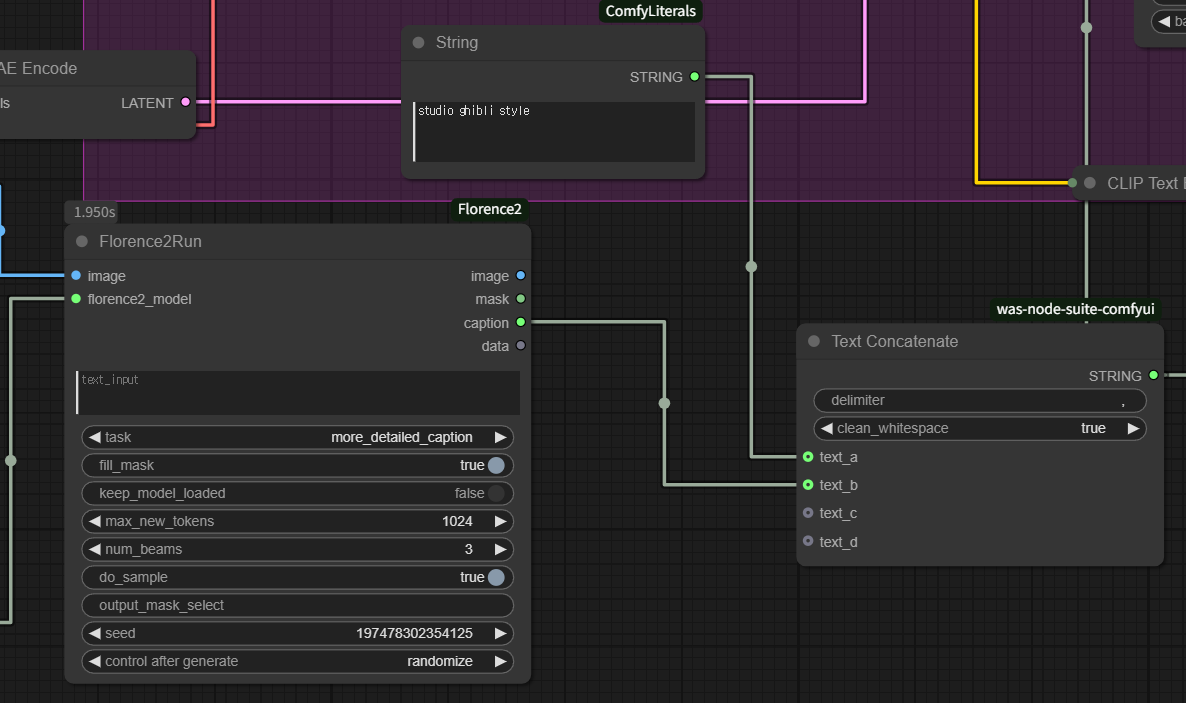Image resolution: width=1186 pixels, height=703 pixels.
Task: Click the LATENT output port
Action: [185, 102]
